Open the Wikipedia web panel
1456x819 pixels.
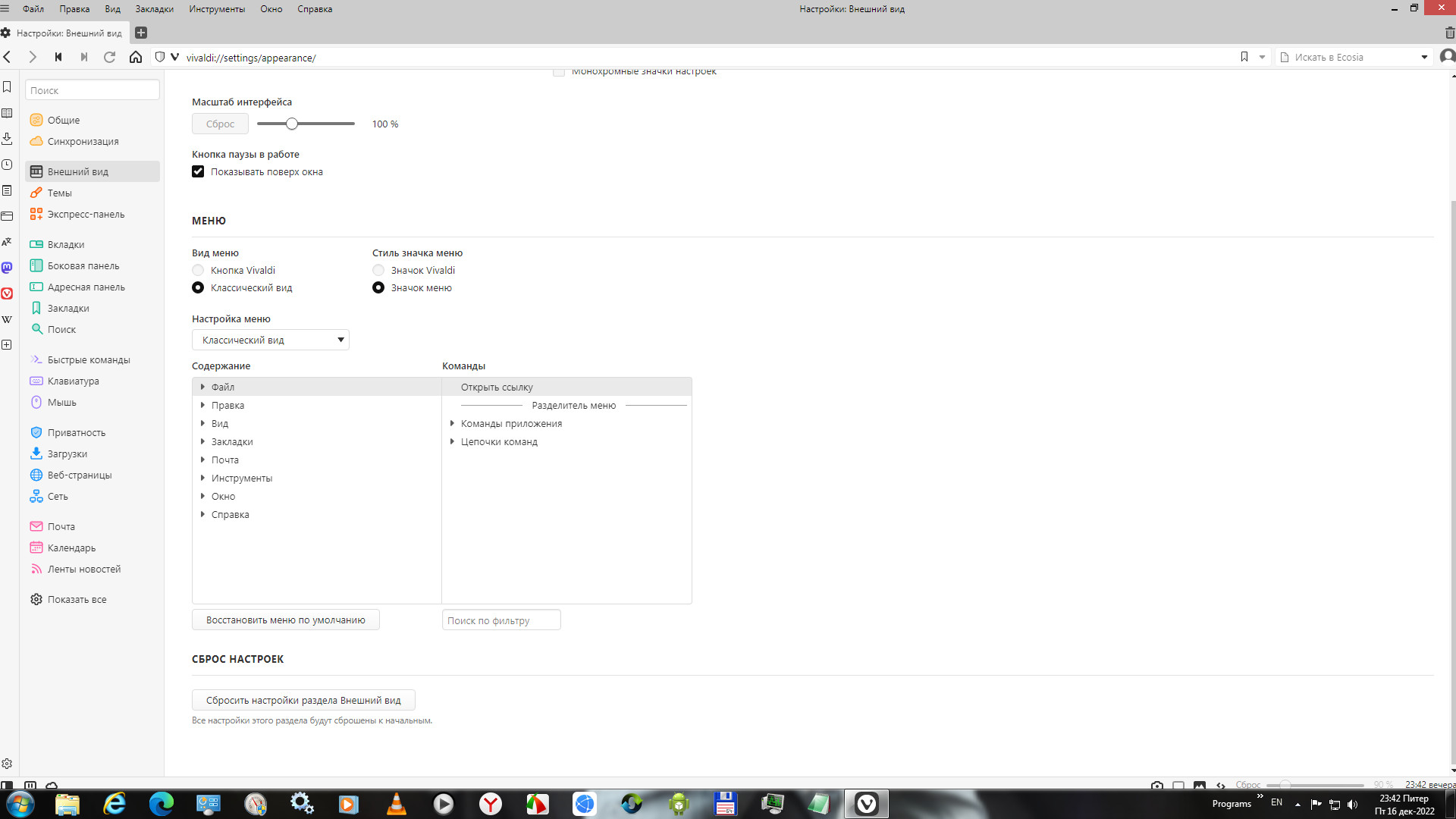7,319
